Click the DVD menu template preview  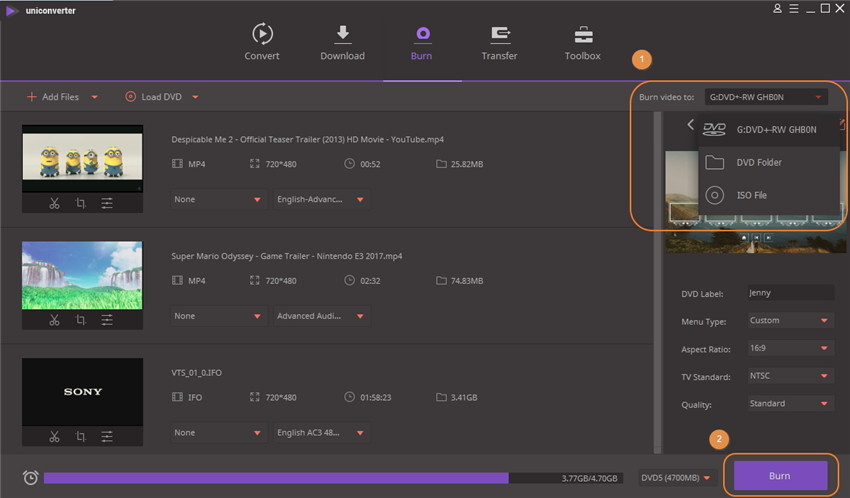756,202
